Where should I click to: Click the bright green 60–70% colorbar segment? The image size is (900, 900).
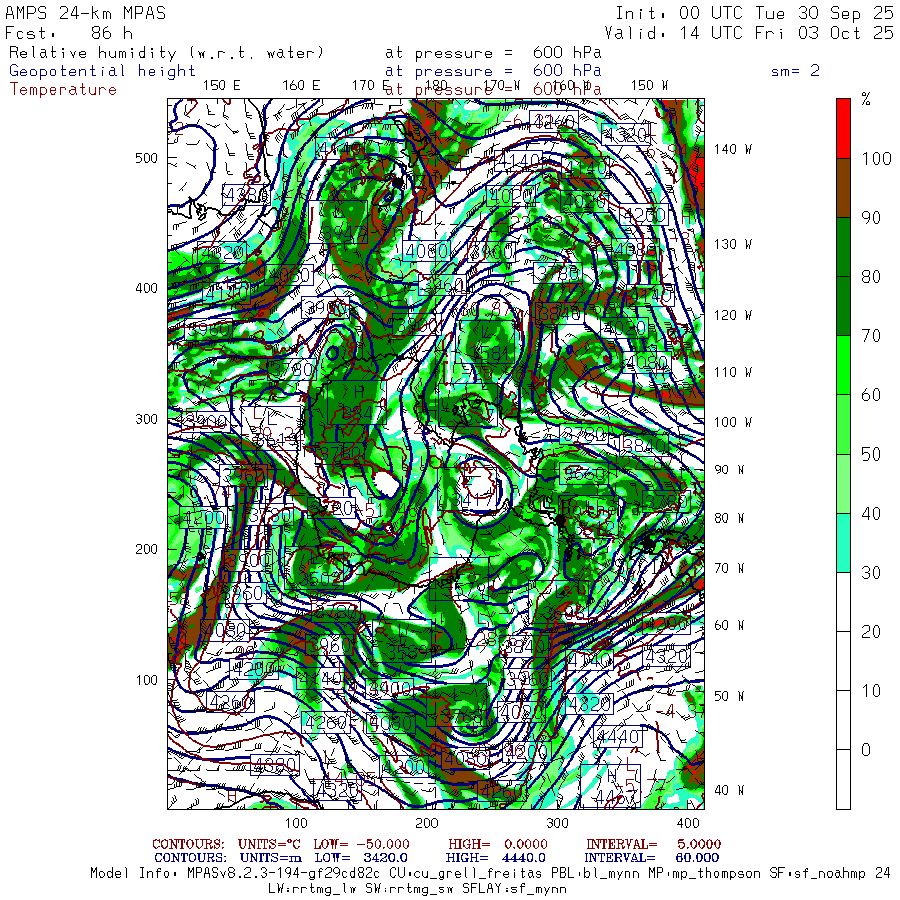843,365
